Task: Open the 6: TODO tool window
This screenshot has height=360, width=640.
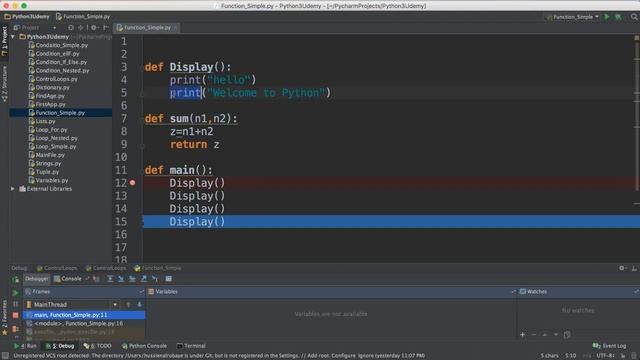Action: (x=98, y=346)
